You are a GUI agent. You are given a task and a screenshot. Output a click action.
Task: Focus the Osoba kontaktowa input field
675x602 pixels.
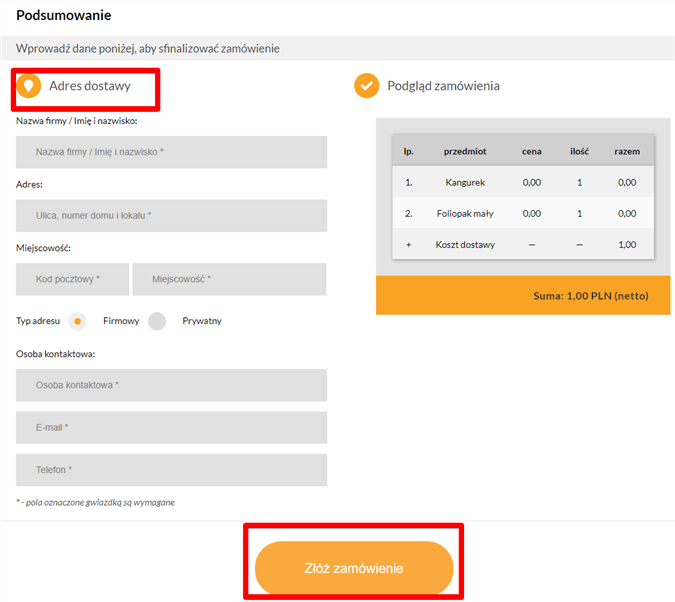[x=171, y=385]
